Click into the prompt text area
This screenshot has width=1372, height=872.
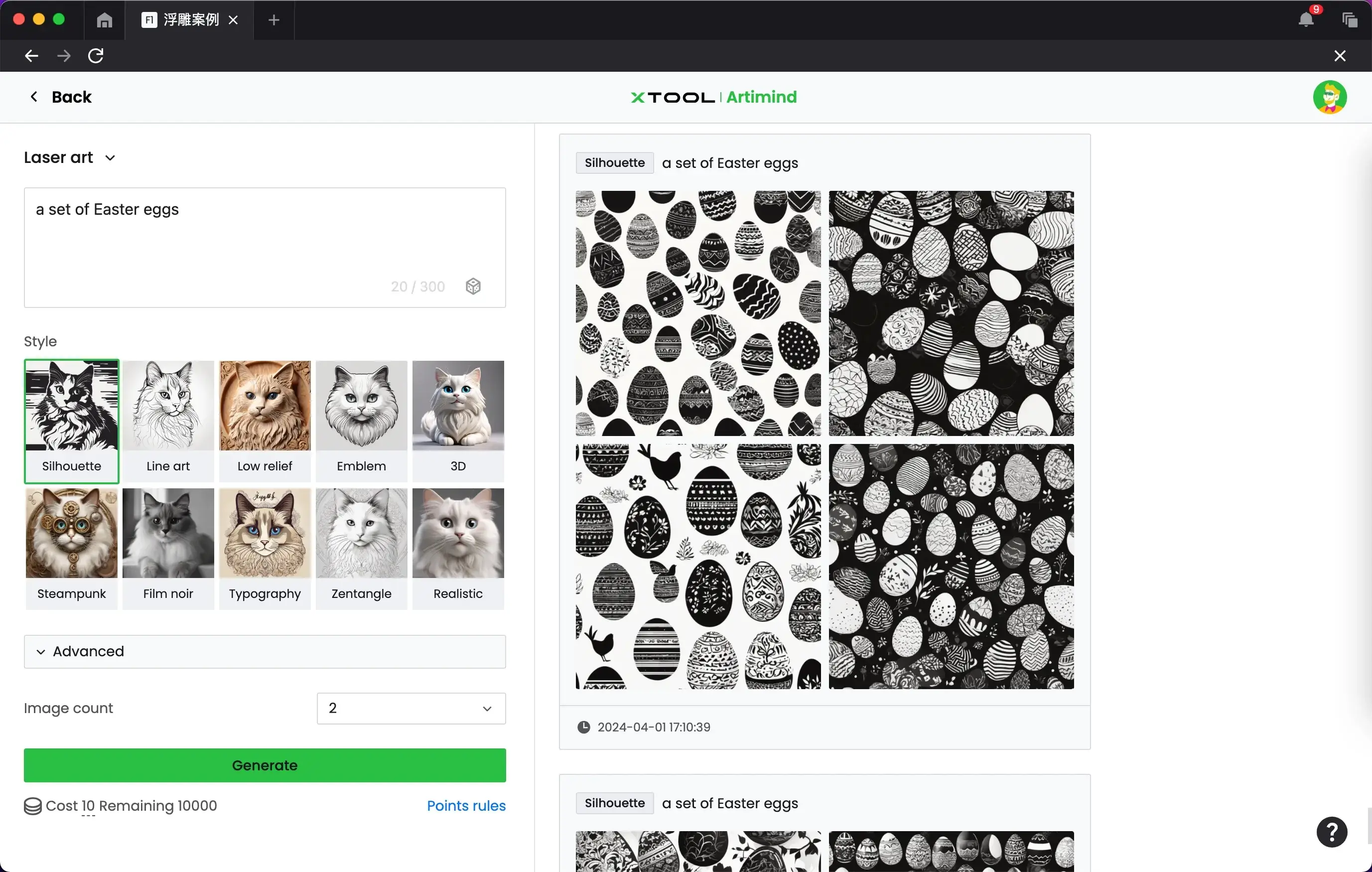point(265,247)
